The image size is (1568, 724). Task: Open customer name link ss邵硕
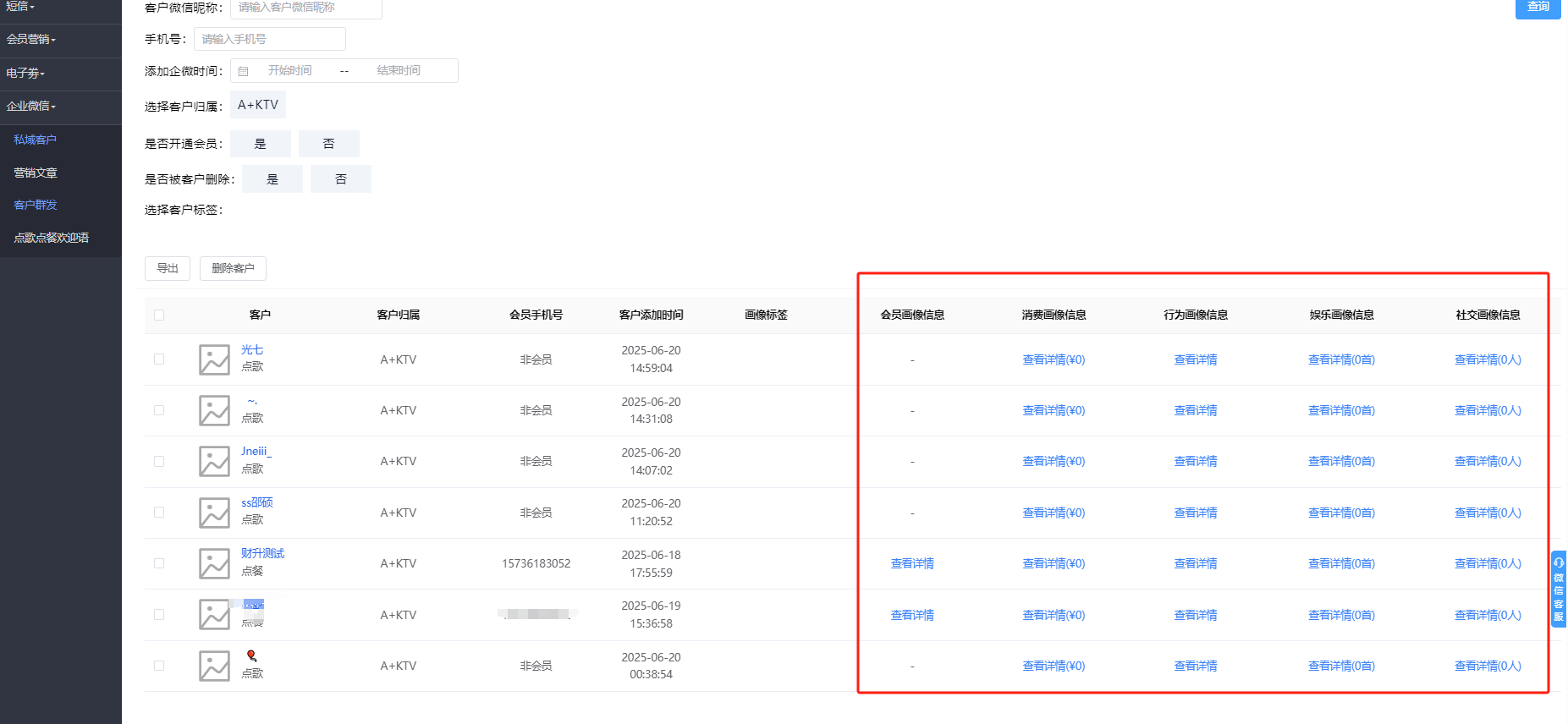coord(257,502)
